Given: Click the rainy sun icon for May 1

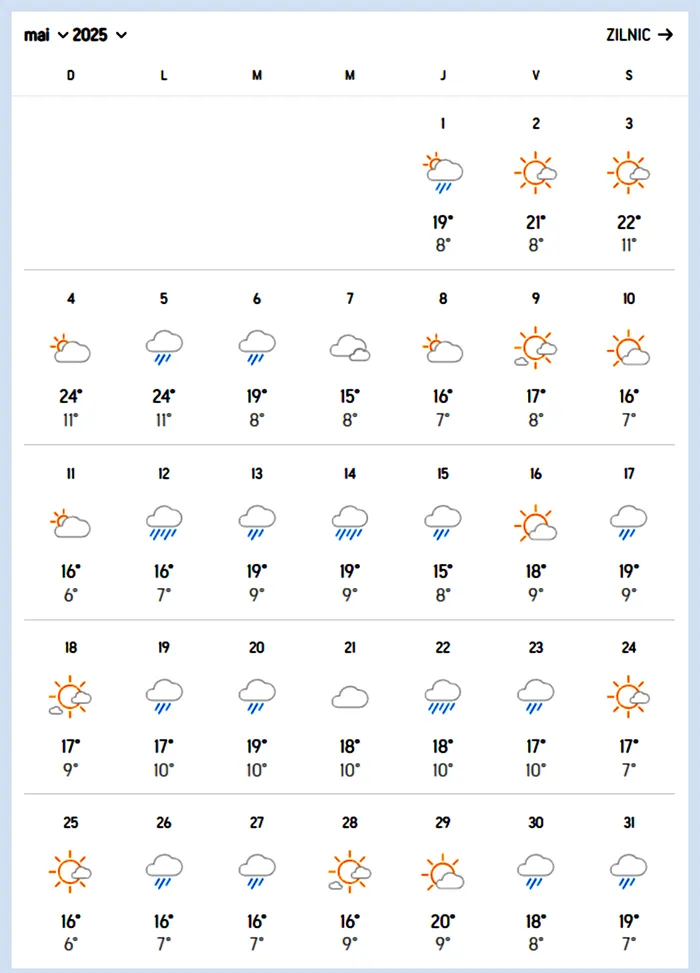Looking at the screenshot, I should (x=442, y=174).
